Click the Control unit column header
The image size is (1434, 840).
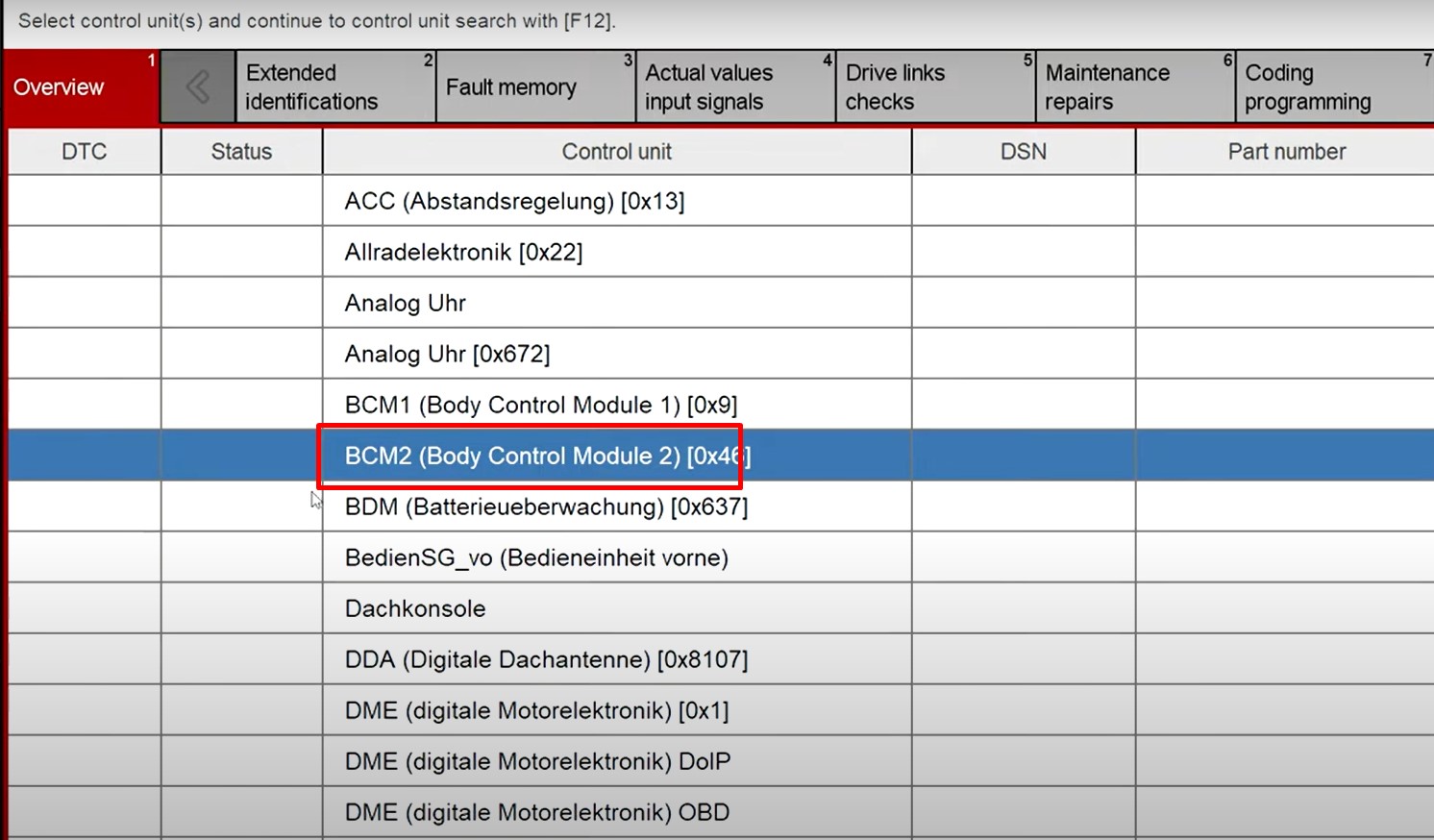616,152
